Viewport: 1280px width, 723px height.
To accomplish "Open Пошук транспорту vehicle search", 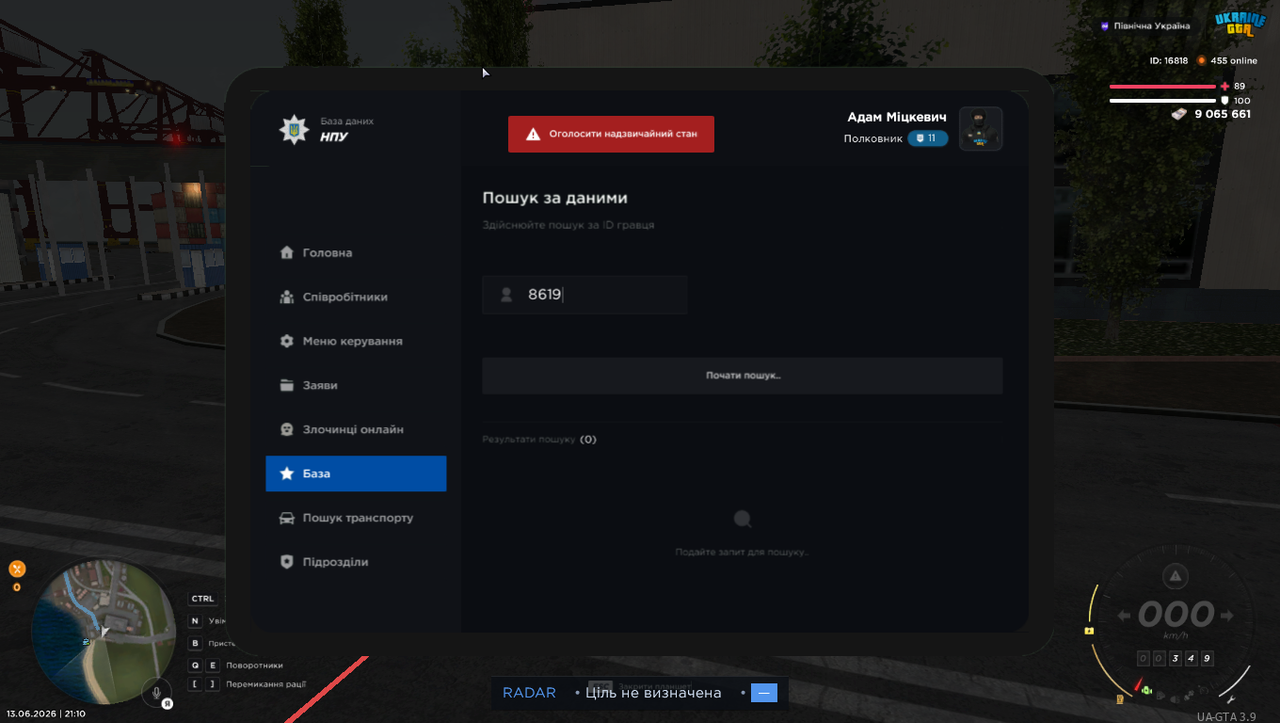I will pyautogui.click(x=356, y=518).
